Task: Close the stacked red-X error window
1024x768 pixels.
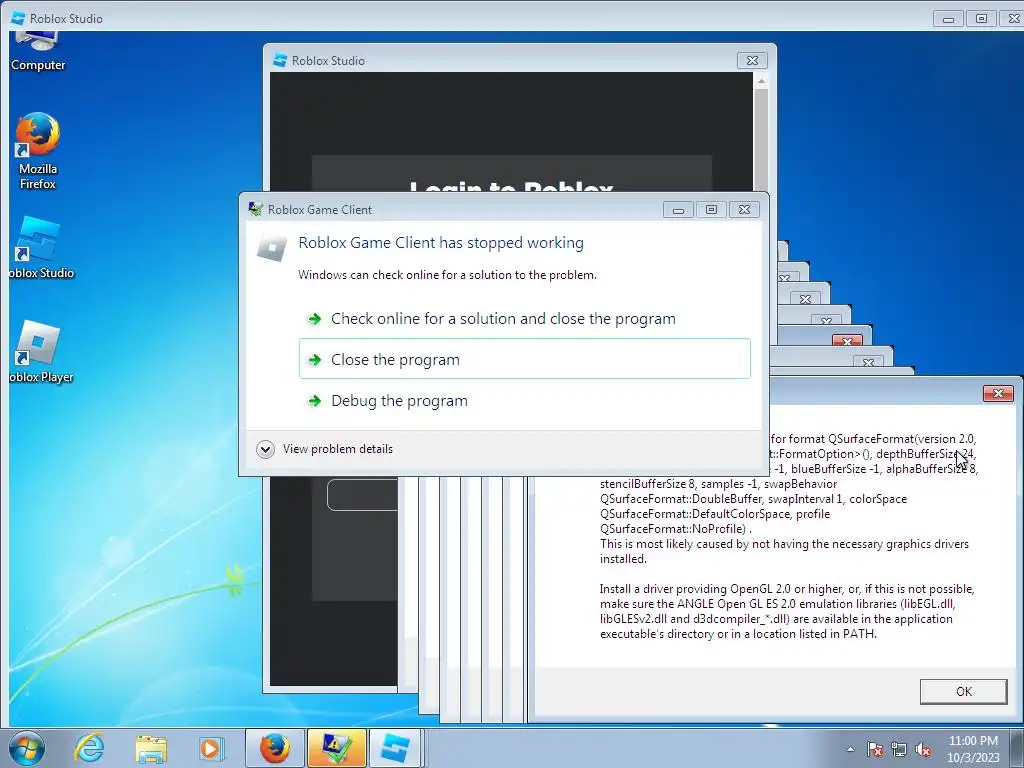Action: pos(847,341)
